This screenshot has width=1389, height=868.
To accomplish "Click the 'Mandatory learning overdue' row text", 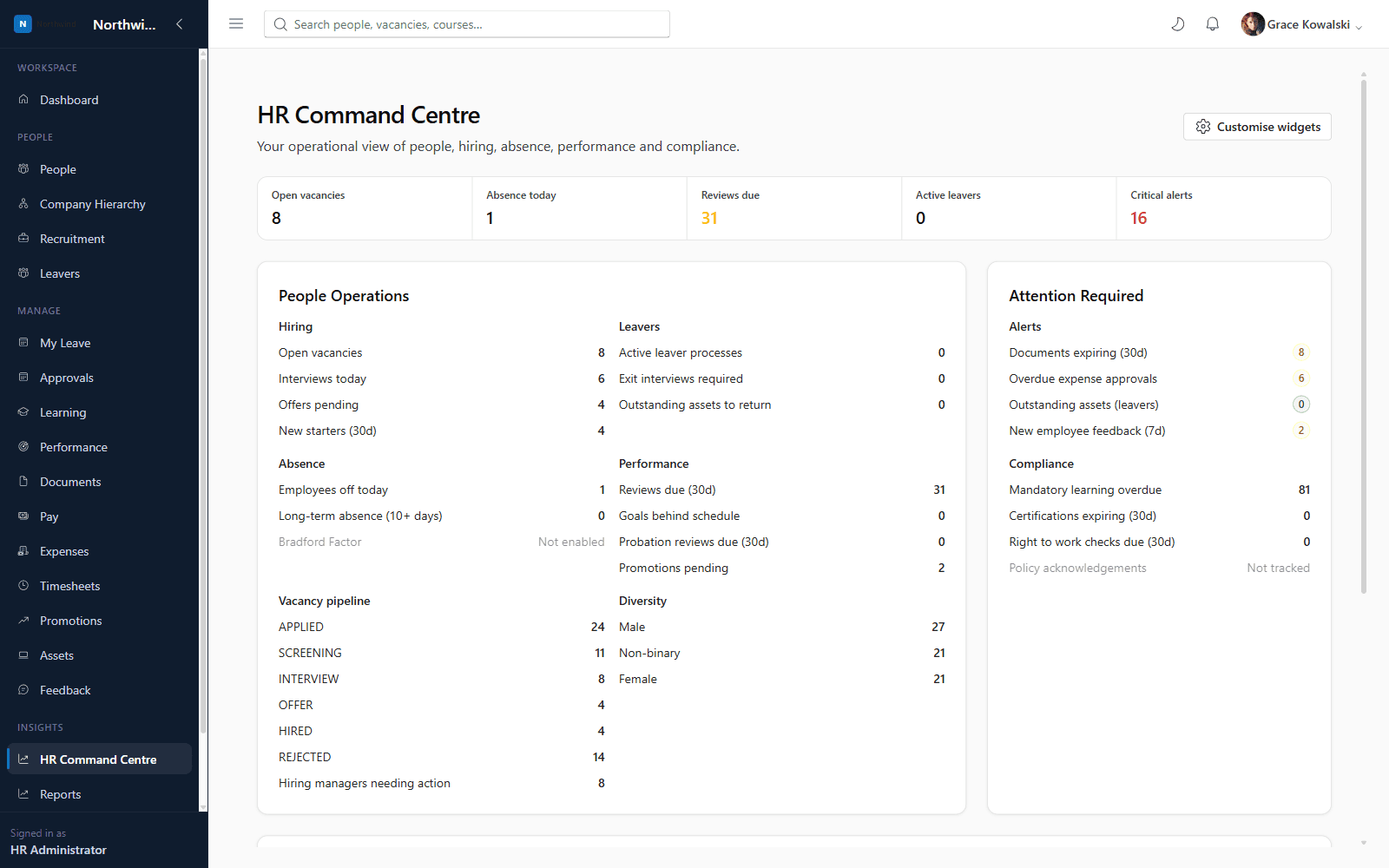I will pyautogui.click(x=1085, y=490).
